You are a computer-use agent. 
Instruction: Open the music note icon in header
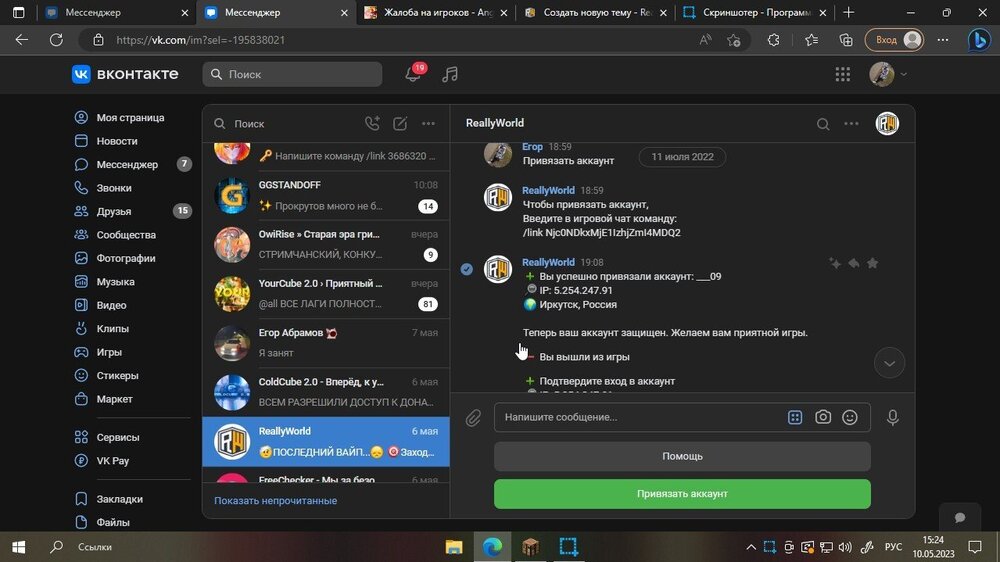pos(450,74)
